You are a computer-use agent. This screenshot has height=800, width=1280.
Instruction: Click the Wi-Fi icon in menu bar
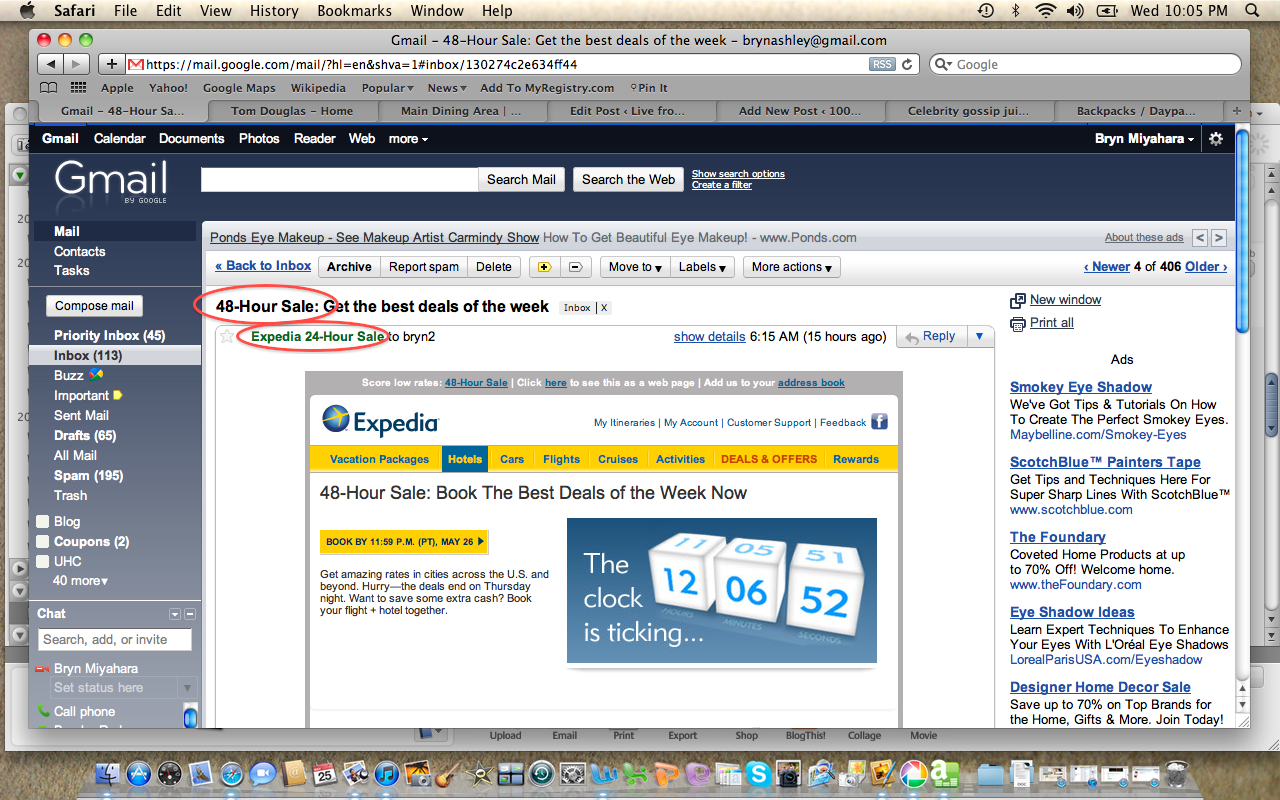tap(1046, 11)
